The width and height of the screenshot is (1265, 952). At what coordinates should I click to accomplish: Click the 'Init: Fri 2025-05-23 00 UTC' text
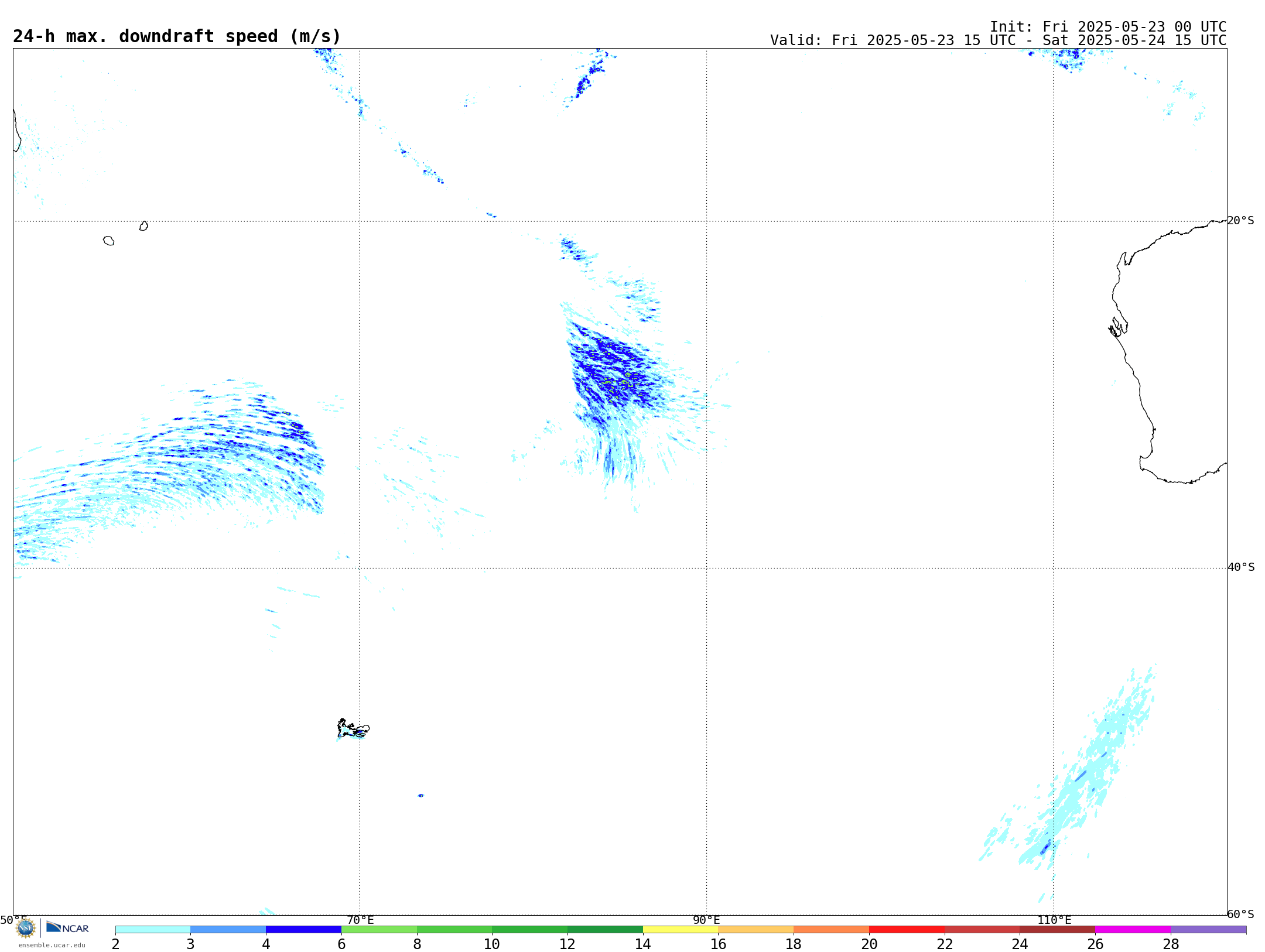[x=1108, y=27]
